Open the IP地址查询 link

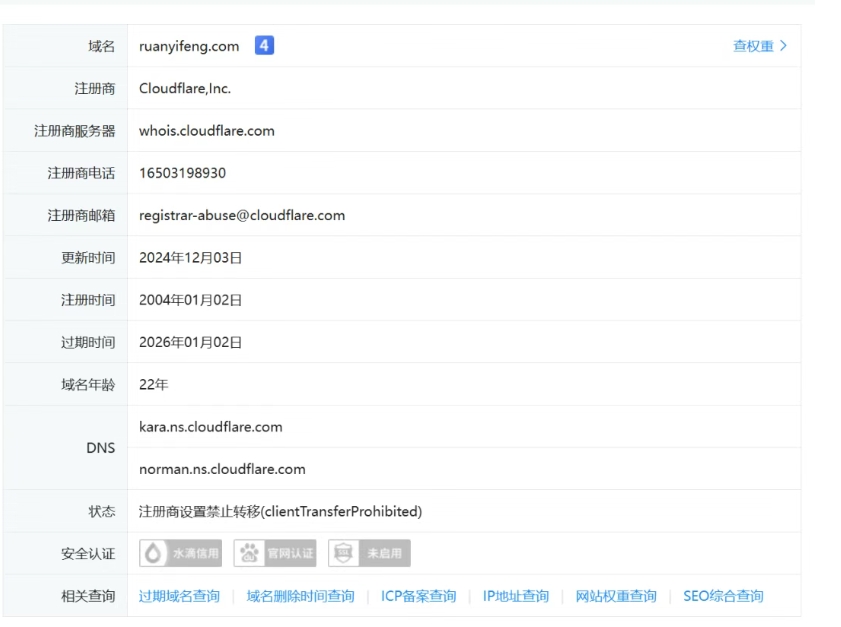[x=516, y=596]
